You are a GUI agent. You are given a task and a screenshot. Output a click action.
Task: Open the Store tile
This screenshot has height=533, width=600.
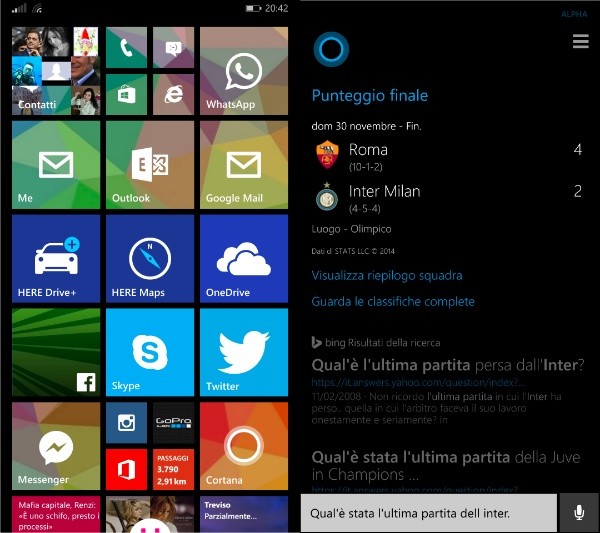pos(126,95)
